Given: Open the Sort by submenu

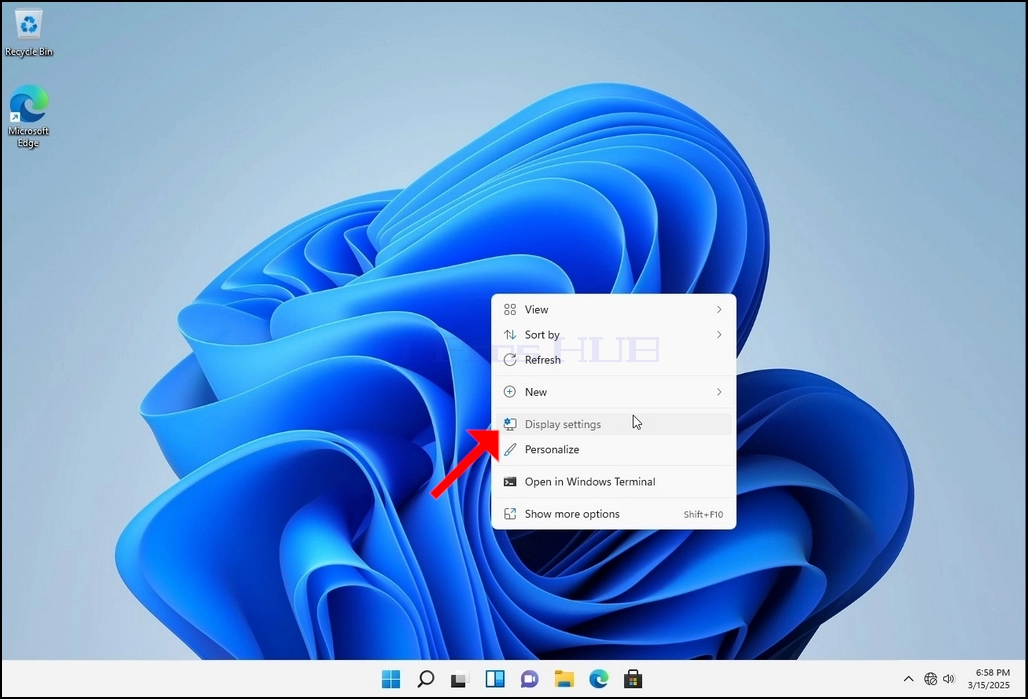Looking at the screenshot, I should point(614,334).
